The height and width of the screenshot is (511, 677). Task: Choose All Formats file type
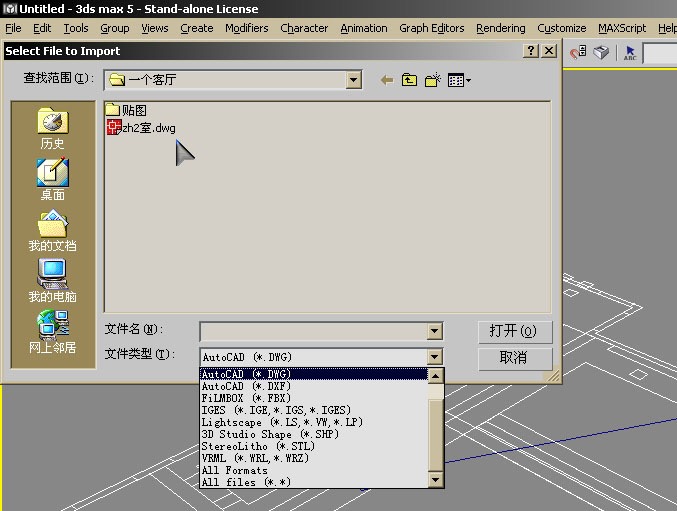(x=314, y=470)
